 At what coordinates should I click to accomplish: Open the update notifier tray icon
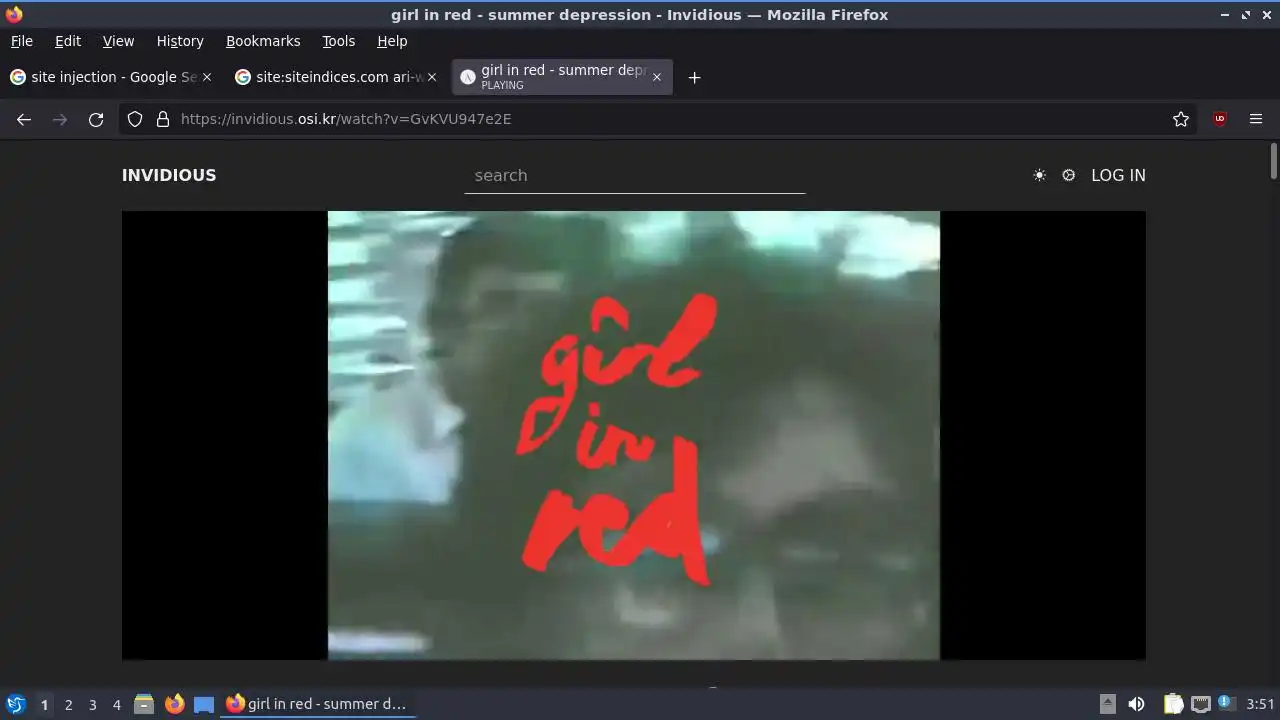pos(1226,704)
